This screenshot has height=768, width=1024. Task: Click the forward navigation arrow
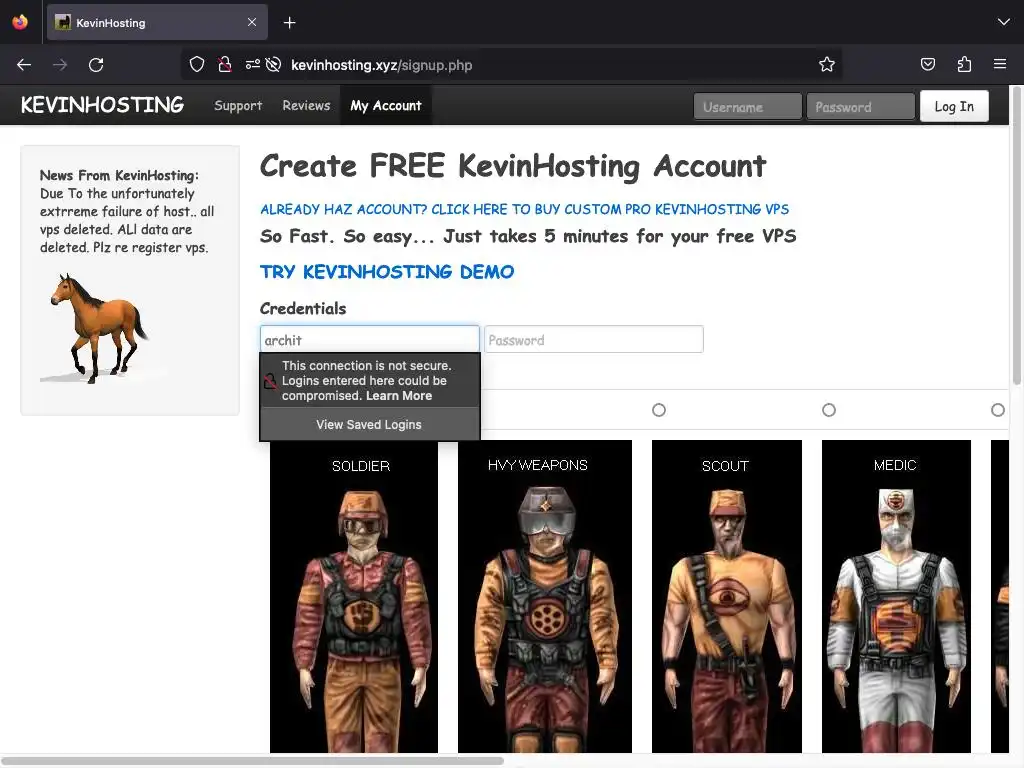coord(60,65)
